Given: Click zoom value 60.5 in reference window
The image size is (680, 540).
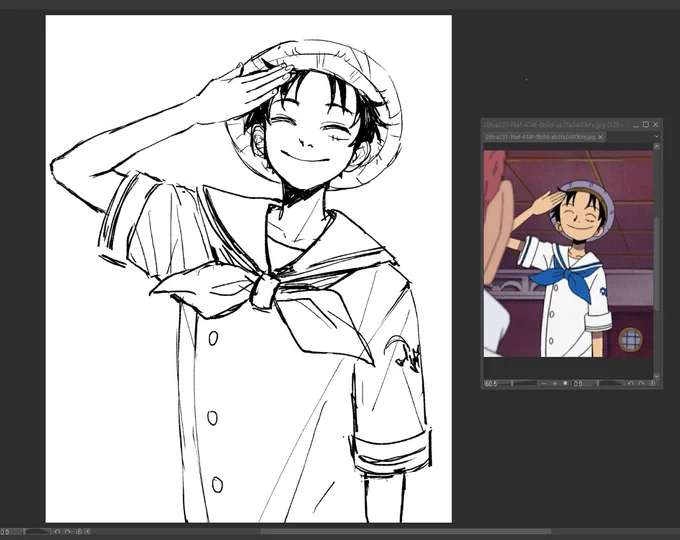Looking at the screenshot, I should [x=491, y=383].
